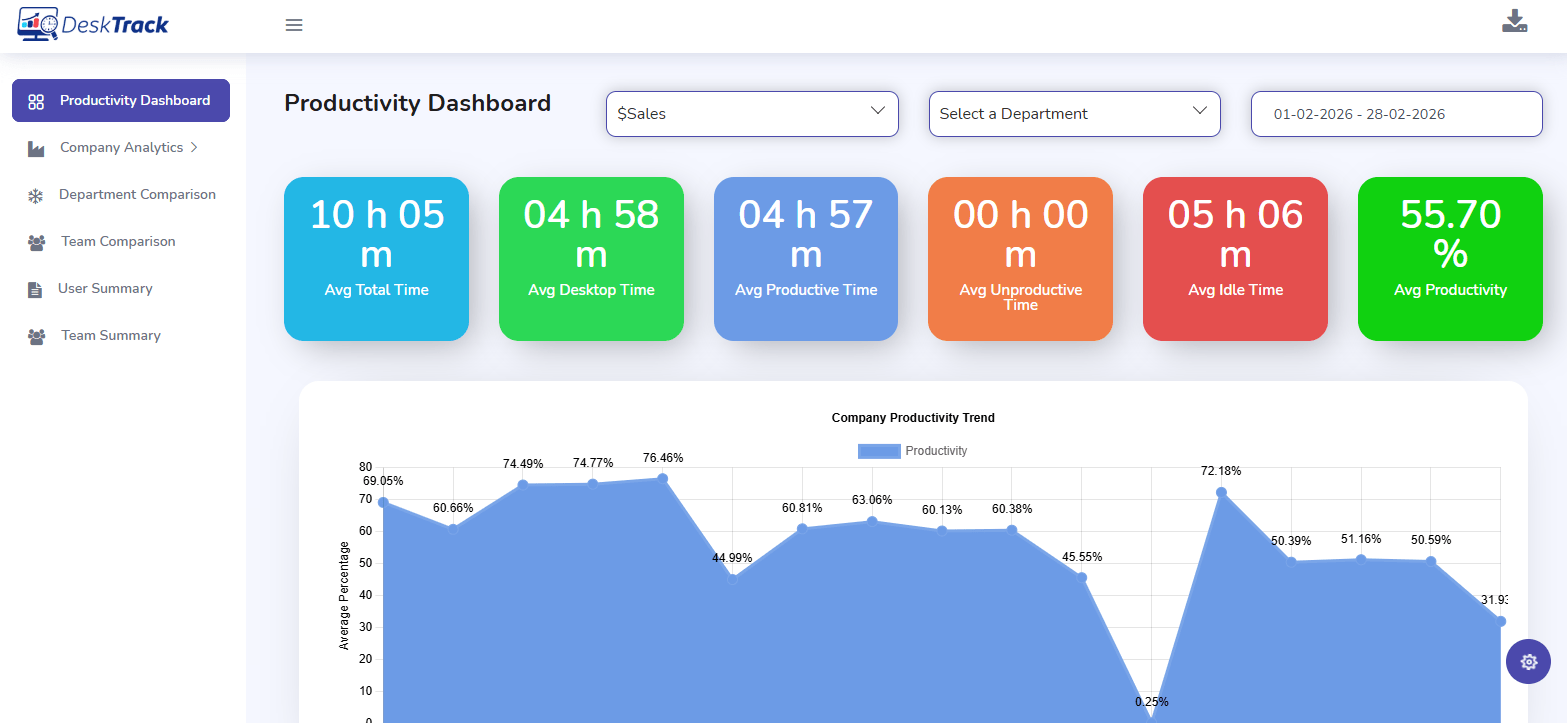1567x723 pixels.
Task: Click the Company Analytics factory icon
Action: (36, 148)
